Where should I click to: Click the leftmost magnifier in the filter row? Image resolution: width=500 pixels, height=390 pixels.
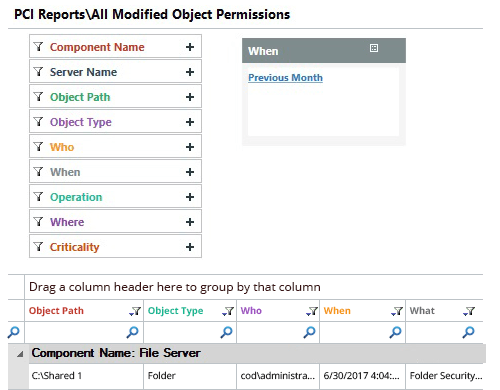click(14, 332)
